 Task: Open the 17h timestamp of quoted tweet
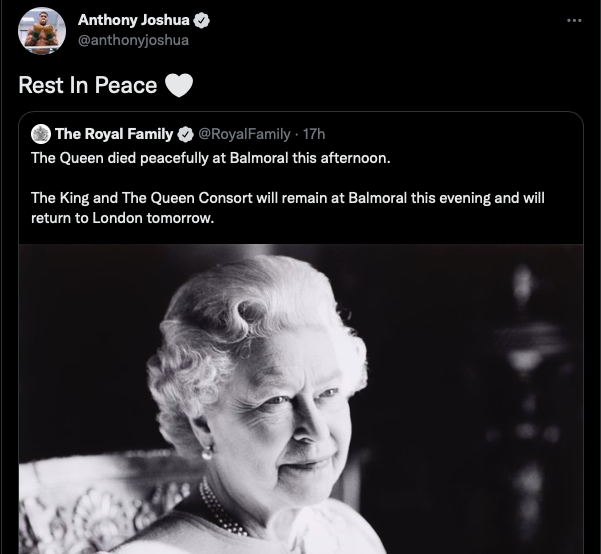[313, 134]
